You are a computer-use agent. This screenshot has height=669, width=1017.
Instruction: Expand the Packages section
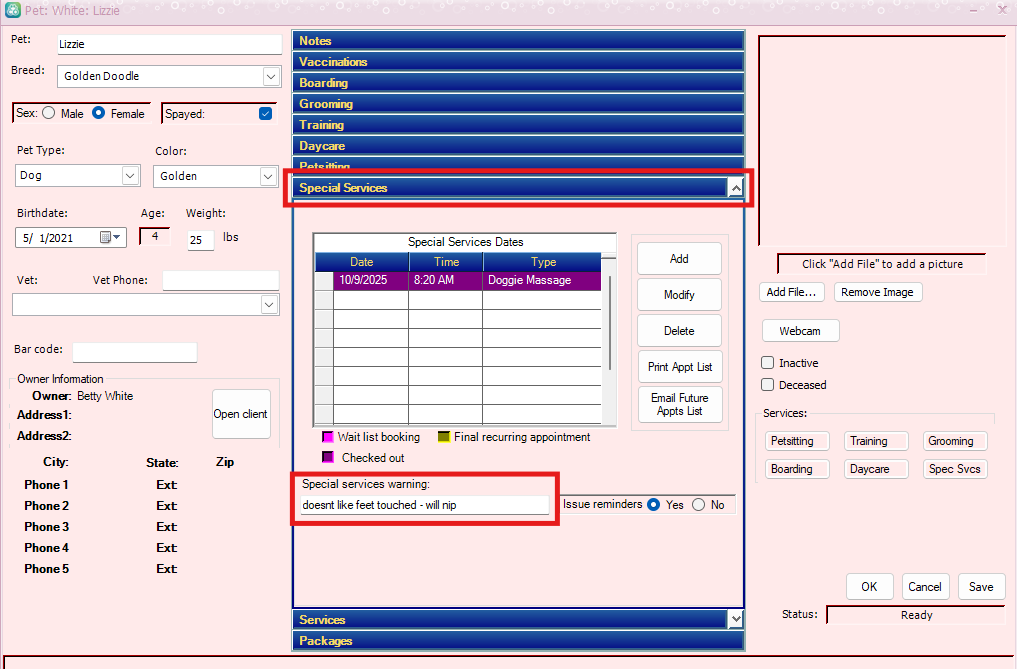point(518,641)
